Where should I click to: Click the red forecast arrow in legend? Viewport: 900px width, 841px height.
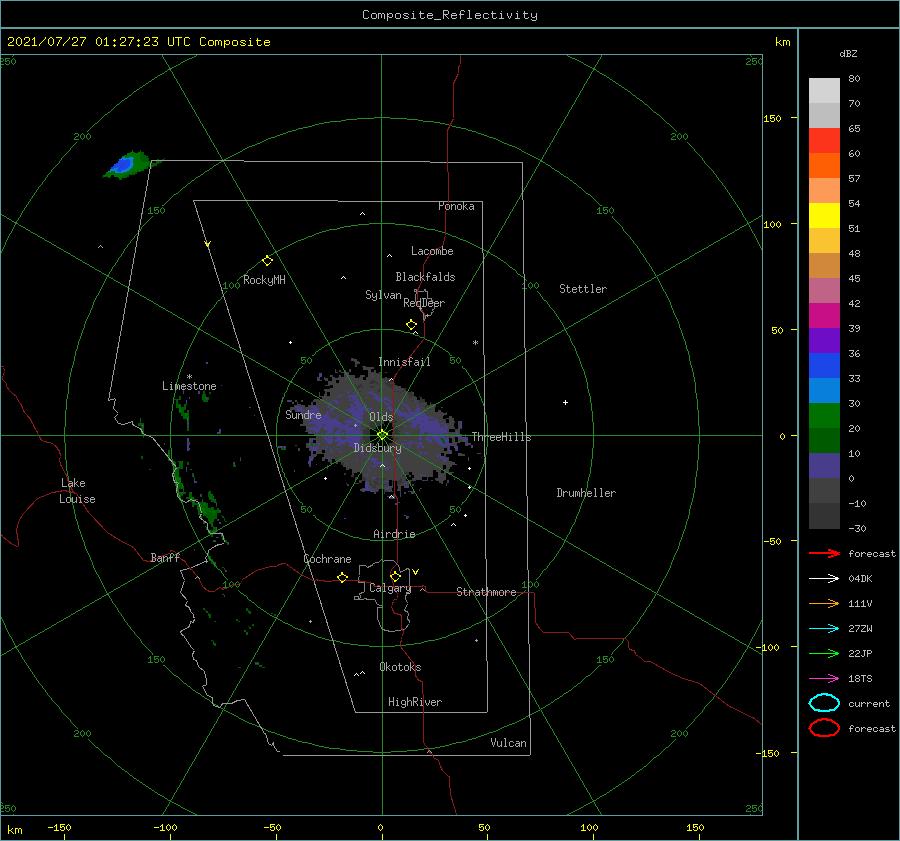click(x=824, y=553)
